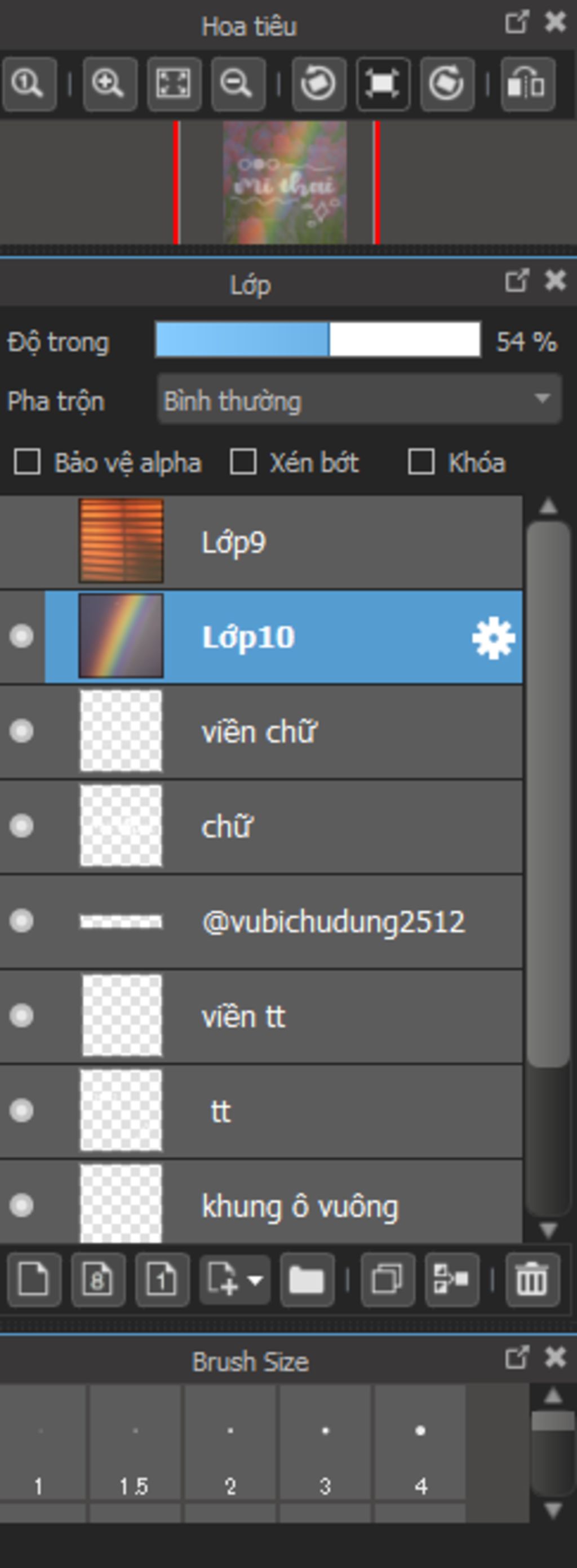Choose brush size 3 preset
Screen dimensions: 577x1568
(325, 1442)
